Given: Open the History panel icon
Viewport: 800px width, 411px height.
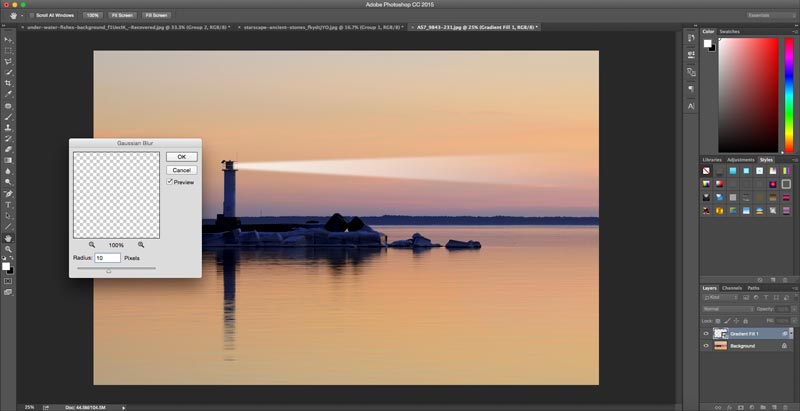Looking at the screenshot, I should coord(691,38).
